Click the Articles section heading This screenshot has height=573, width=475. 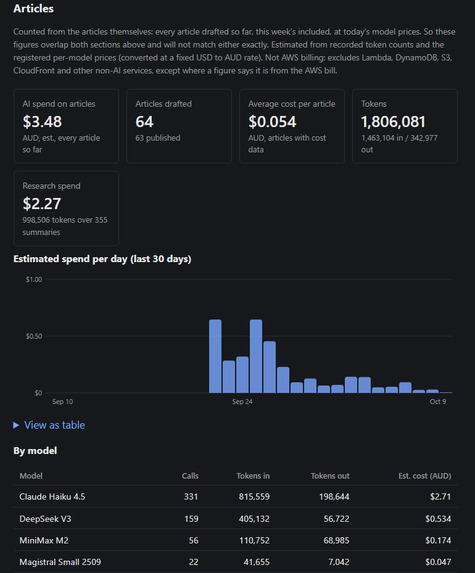(33, 8)
